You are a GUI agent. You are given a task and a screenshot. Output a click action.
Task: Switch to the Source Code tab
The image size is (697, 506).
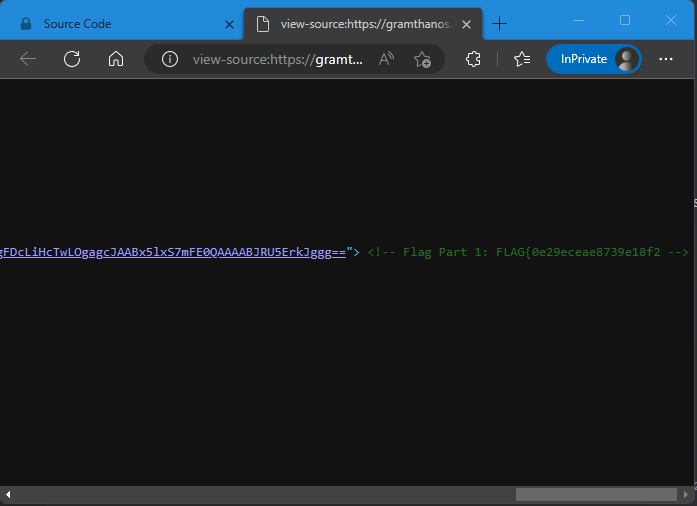[120, 23]
